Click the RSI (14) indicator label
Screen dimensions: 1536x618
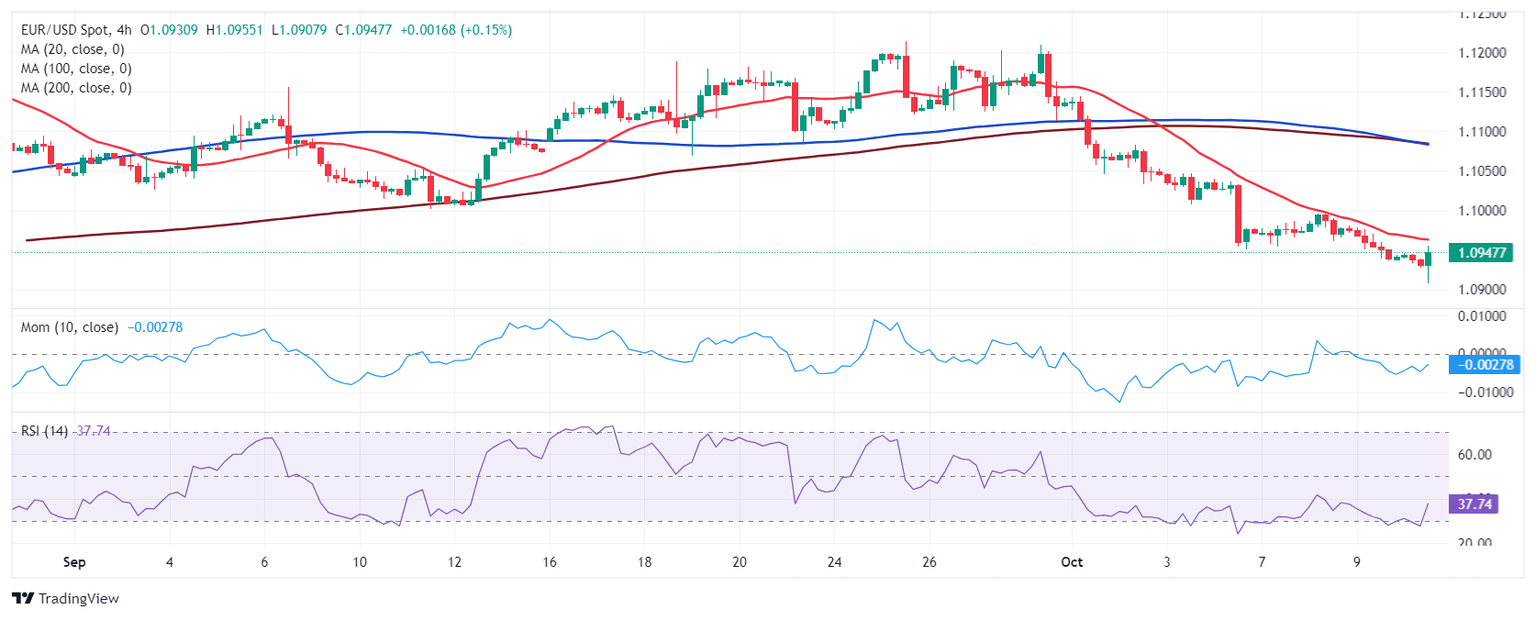(x=45, y=431)
